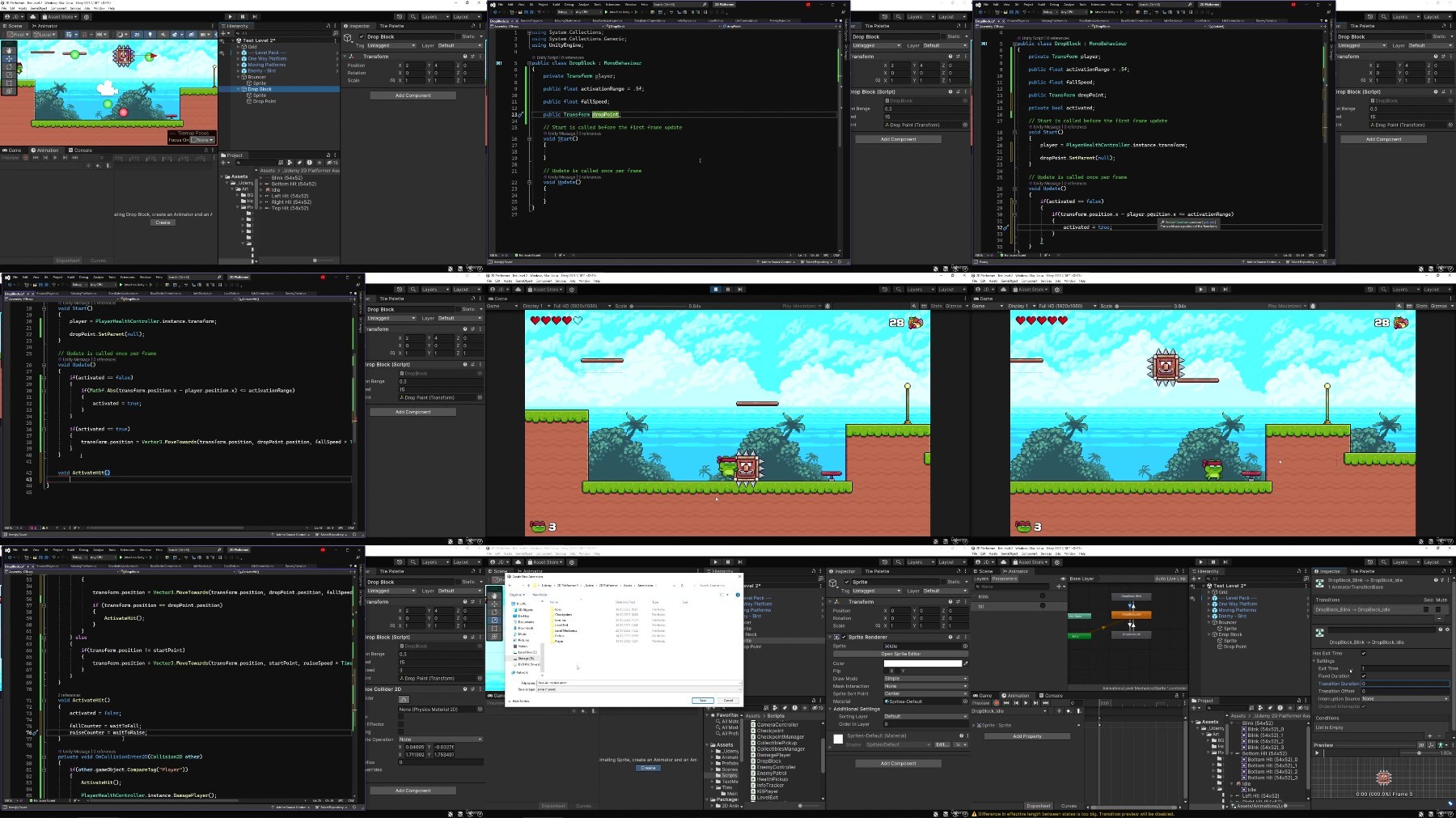The image size is (1456, 818).
Task: Play transition preview in Animator window inspector
Action: [x=1317, y=752]
